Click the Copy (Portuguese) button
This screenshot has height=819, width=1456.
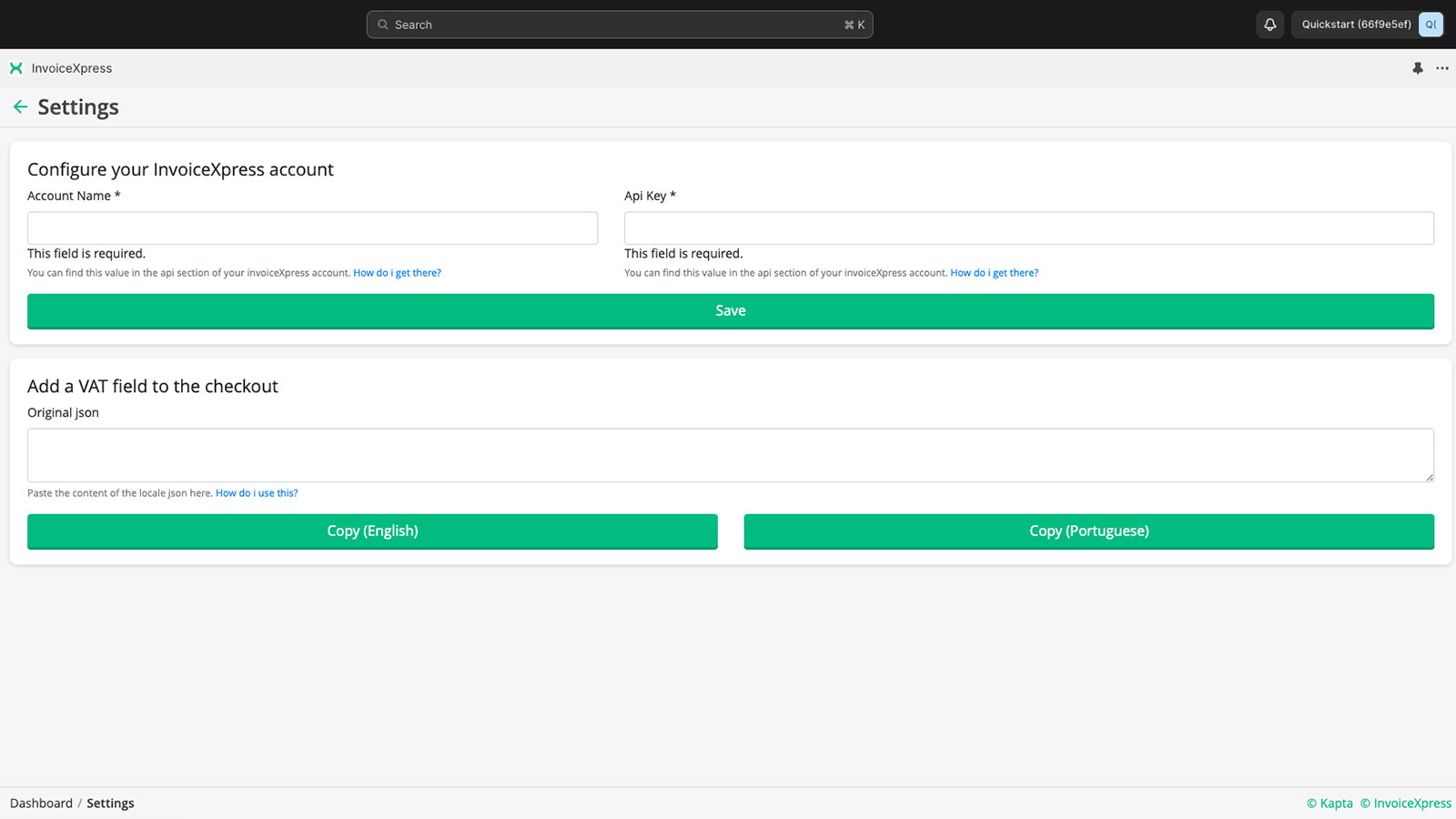click(x=1089, y=531)
